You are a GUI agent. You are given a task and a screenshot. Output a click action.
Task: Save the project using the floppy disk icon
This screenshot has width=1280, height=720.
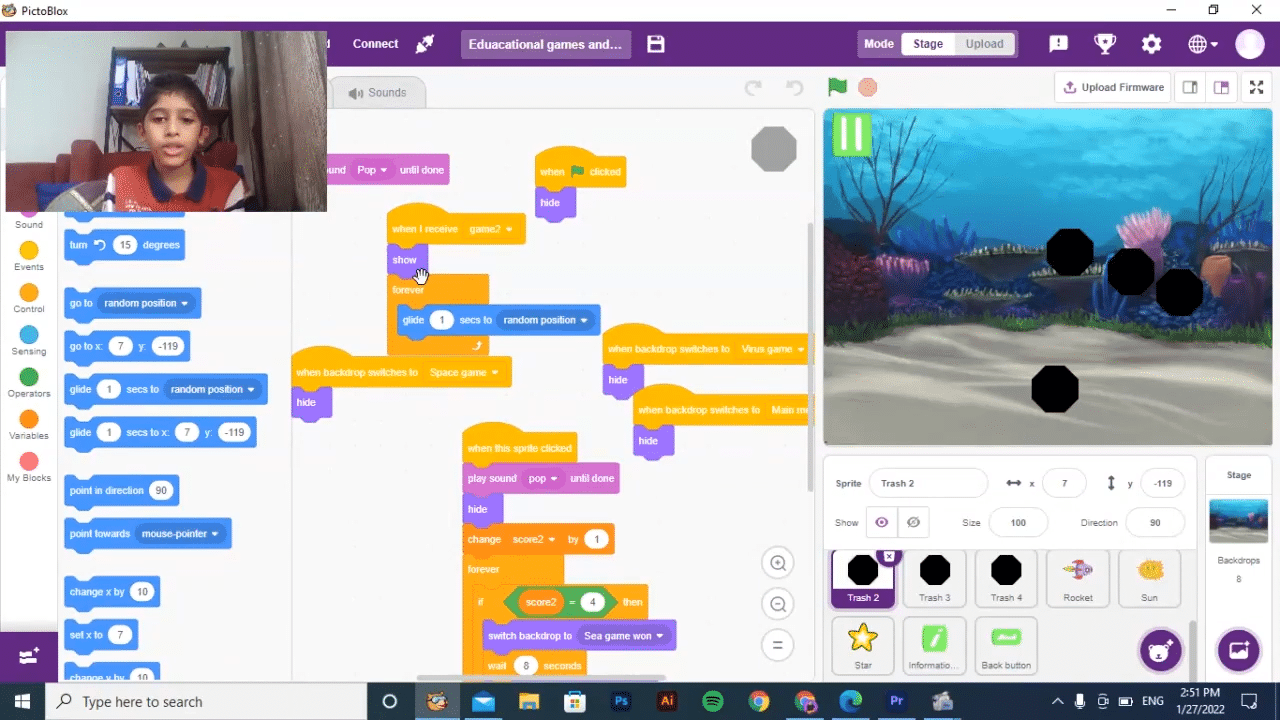(x=655, y=44)
